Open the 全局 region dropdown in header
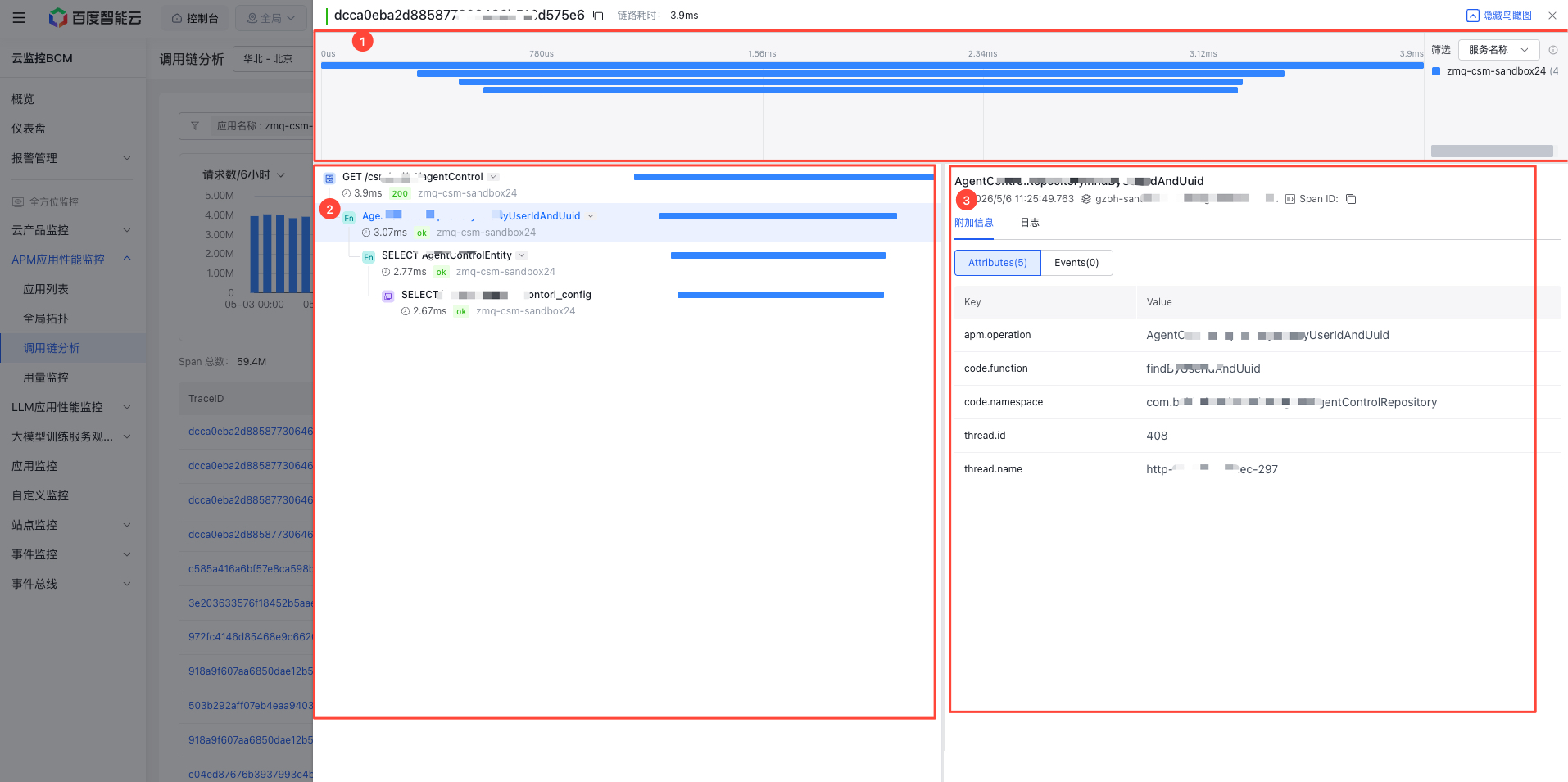This screenshot has height=782, width=1568. pos(271,18)
